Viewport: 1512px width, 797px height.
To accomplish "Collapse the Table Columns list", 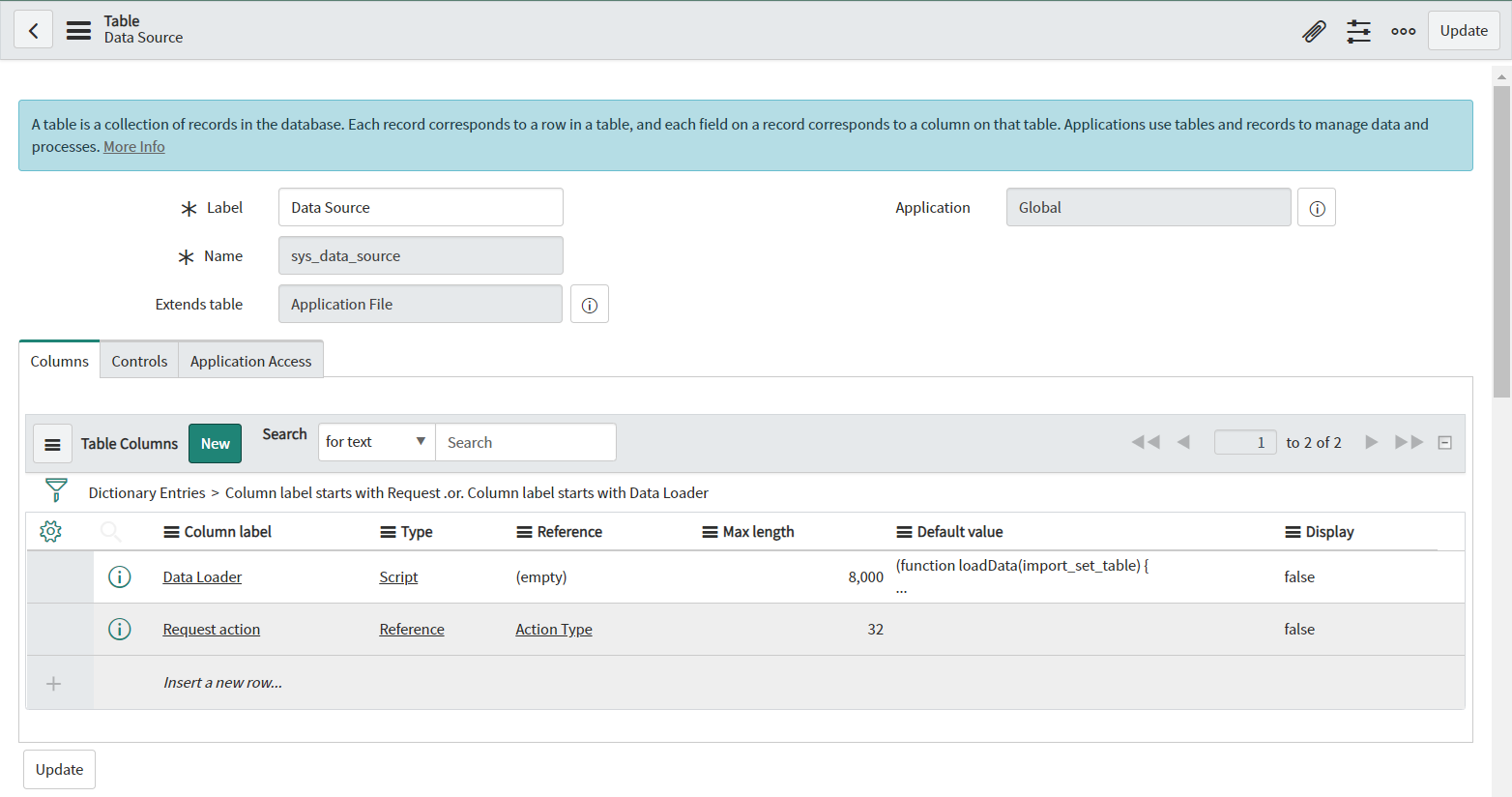I will pos(1445,442).
